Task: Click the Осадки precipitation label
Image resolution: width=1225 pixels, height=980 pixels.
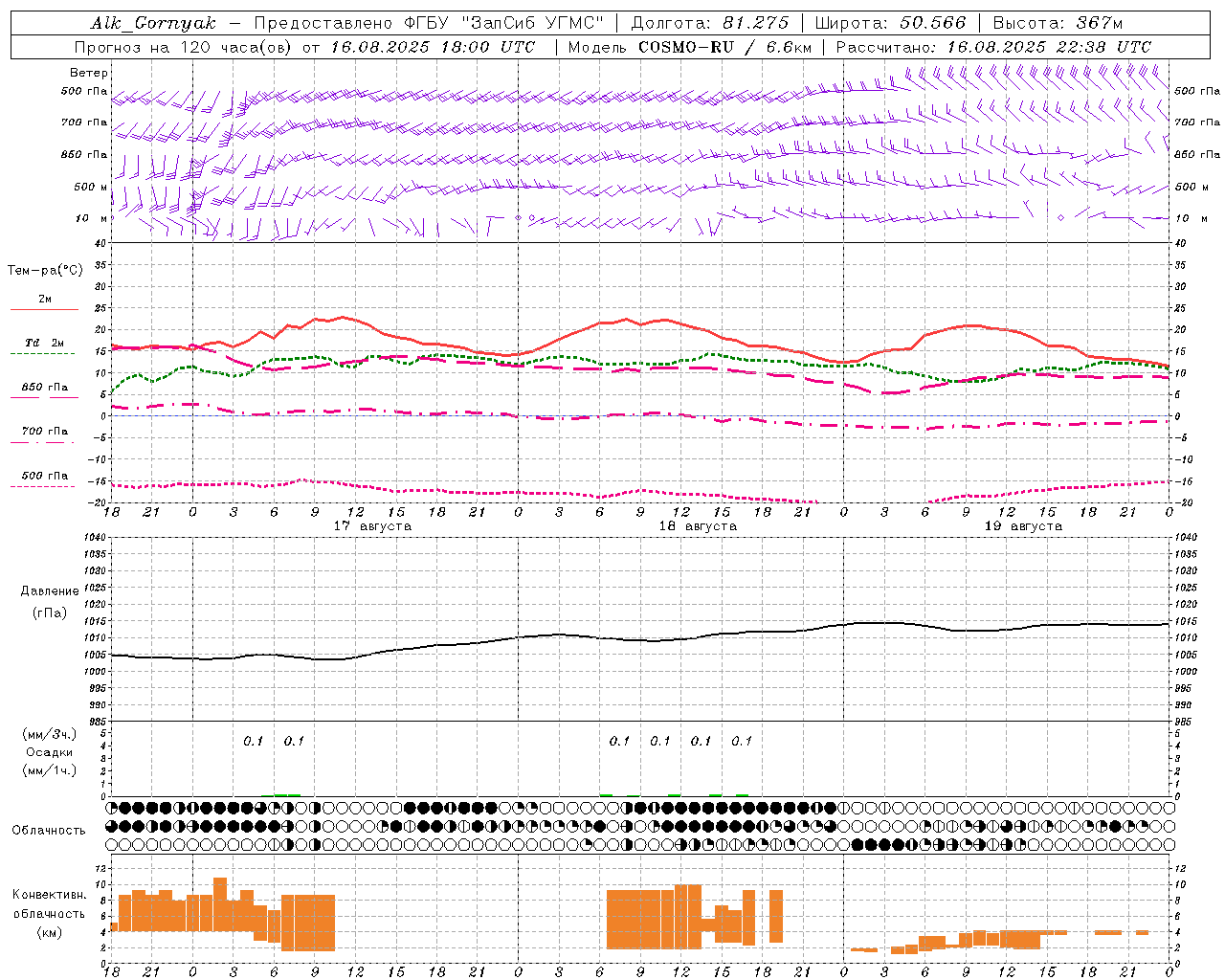Action: [50, 753]
